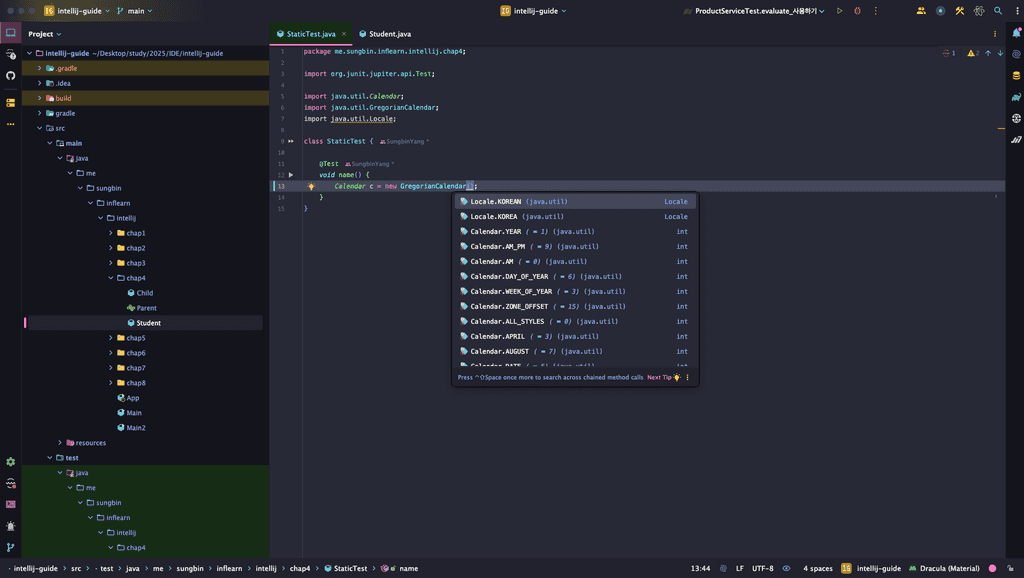
Task: Collapse the src folder
Action: (x=40, y=129)
